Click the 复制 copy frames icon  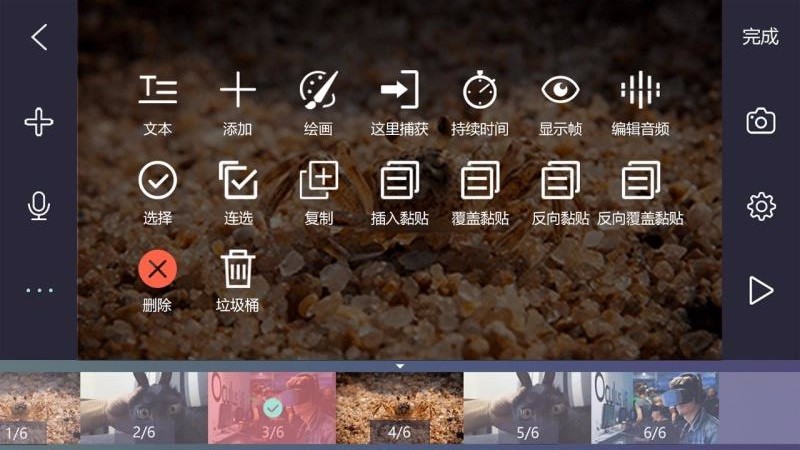[318, 181]
